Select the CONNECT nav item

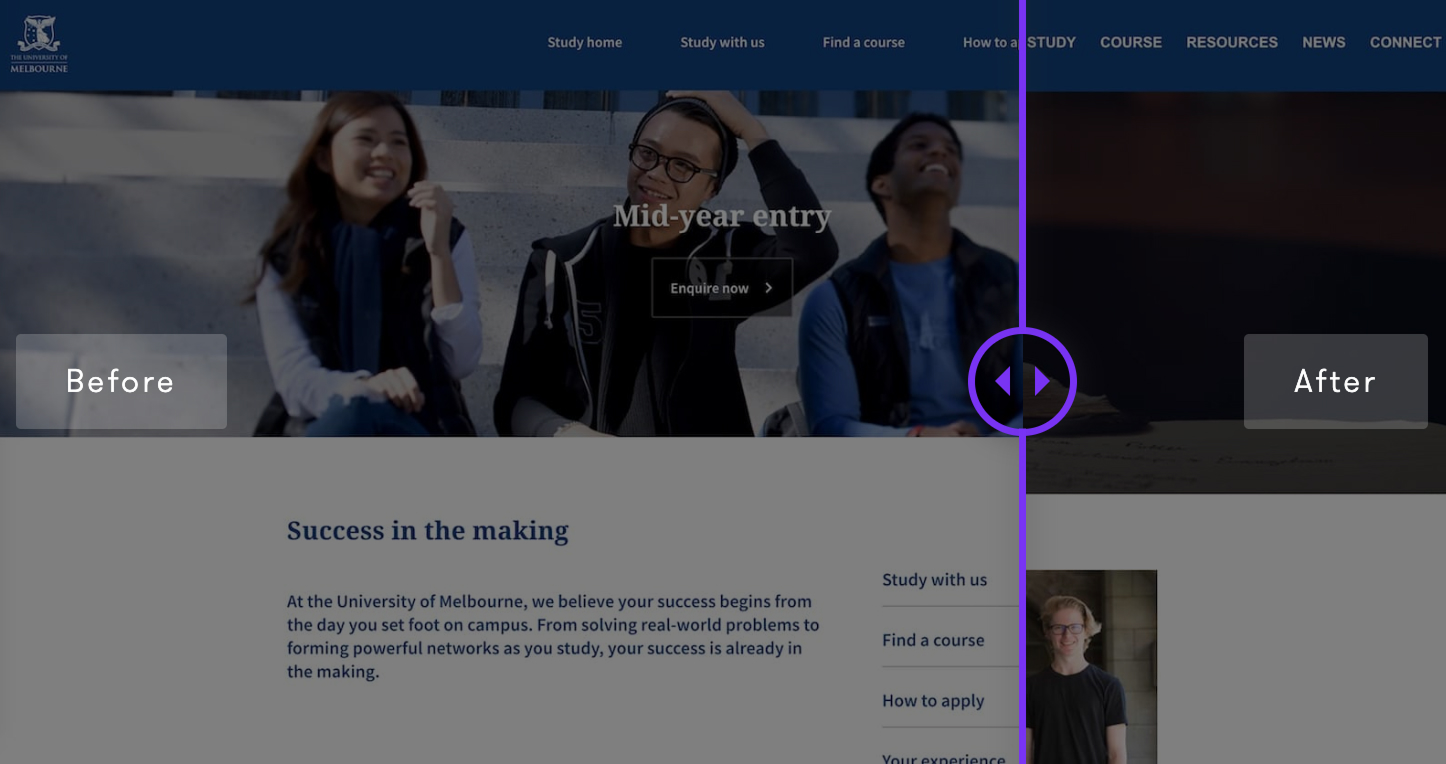tap(1405, 42)
